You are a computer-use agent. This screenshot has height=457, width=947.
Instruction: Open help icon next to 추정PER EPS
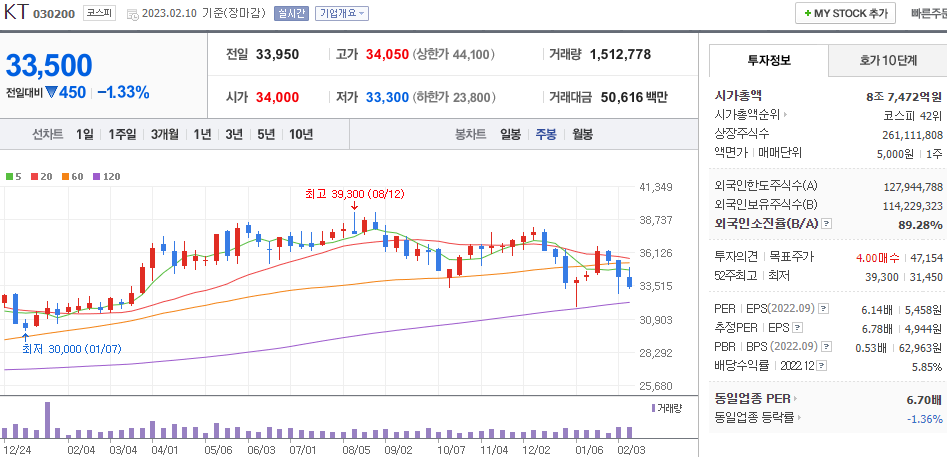(x=797, y=328)
